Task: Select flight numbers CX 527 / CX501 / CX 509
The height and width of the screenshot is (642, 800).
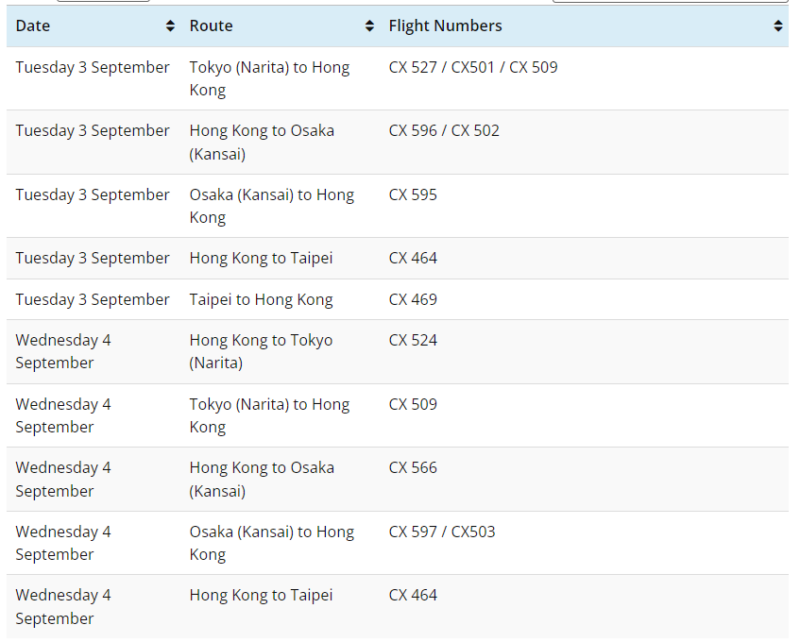Action: pos(473,68)
